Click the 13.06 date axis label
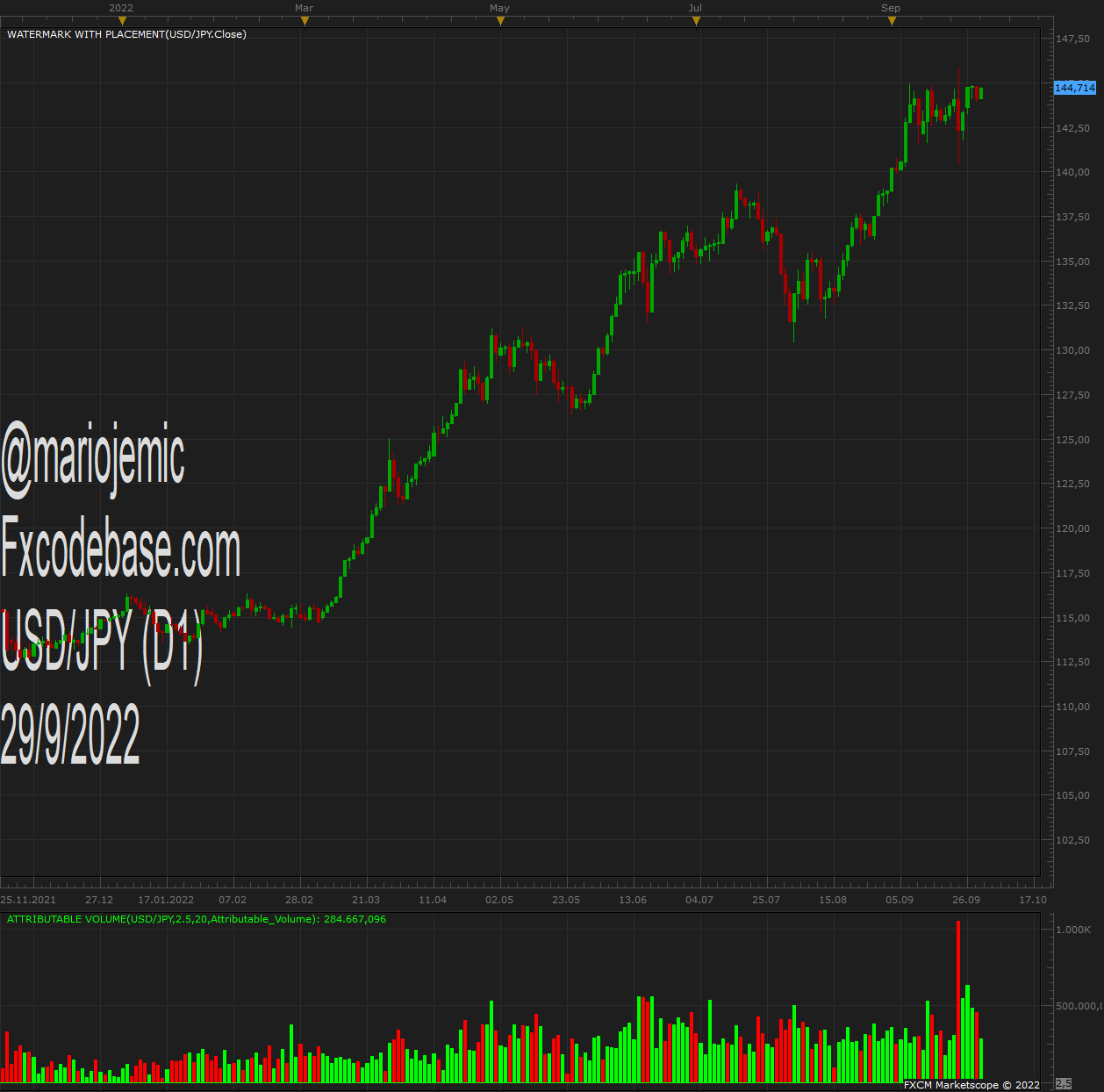The image size is (1104, 1092). (633, 900)
